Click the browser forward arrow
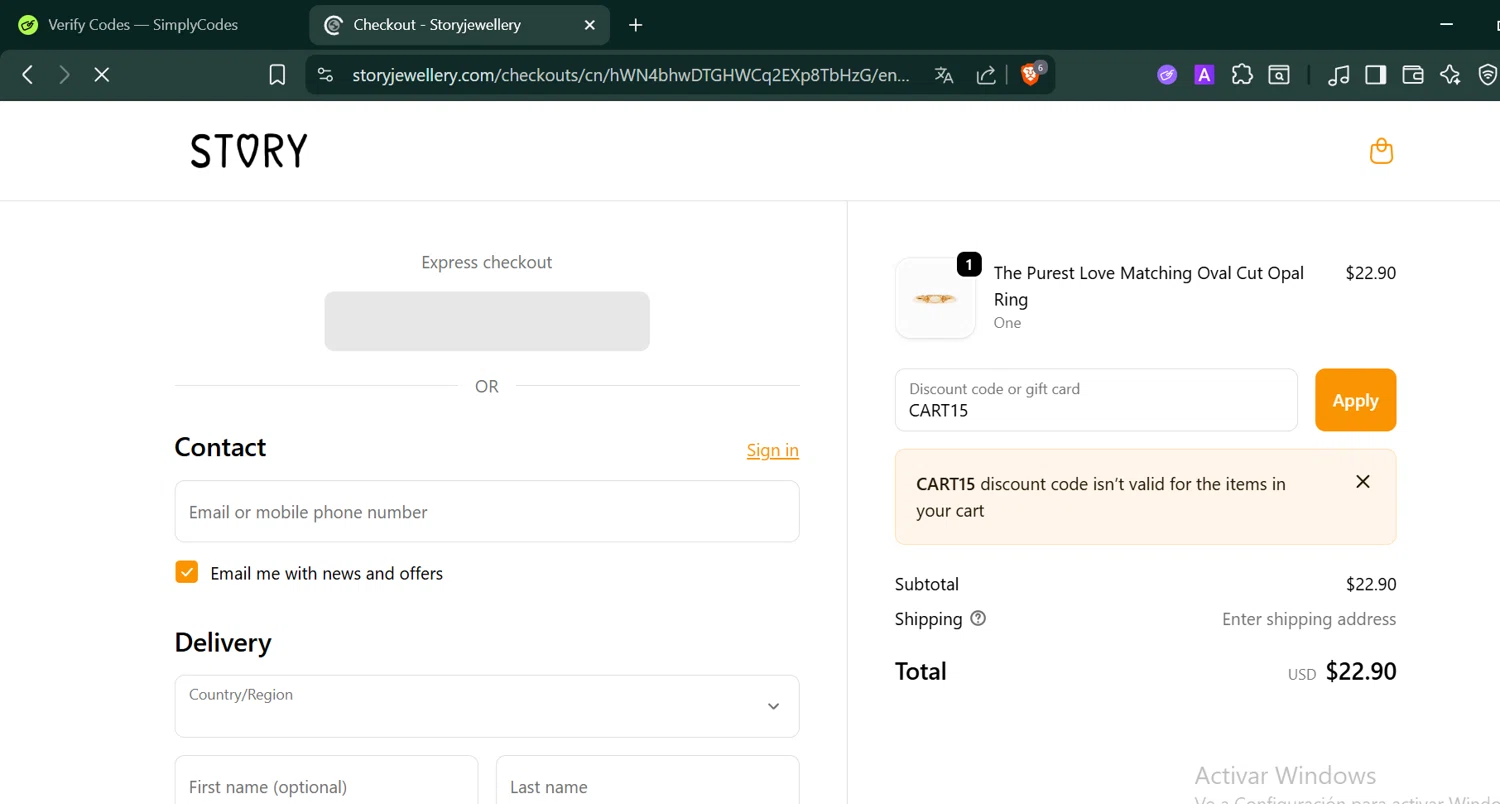1500x804 pixels. pyautogui.click(x=64, y=75)
